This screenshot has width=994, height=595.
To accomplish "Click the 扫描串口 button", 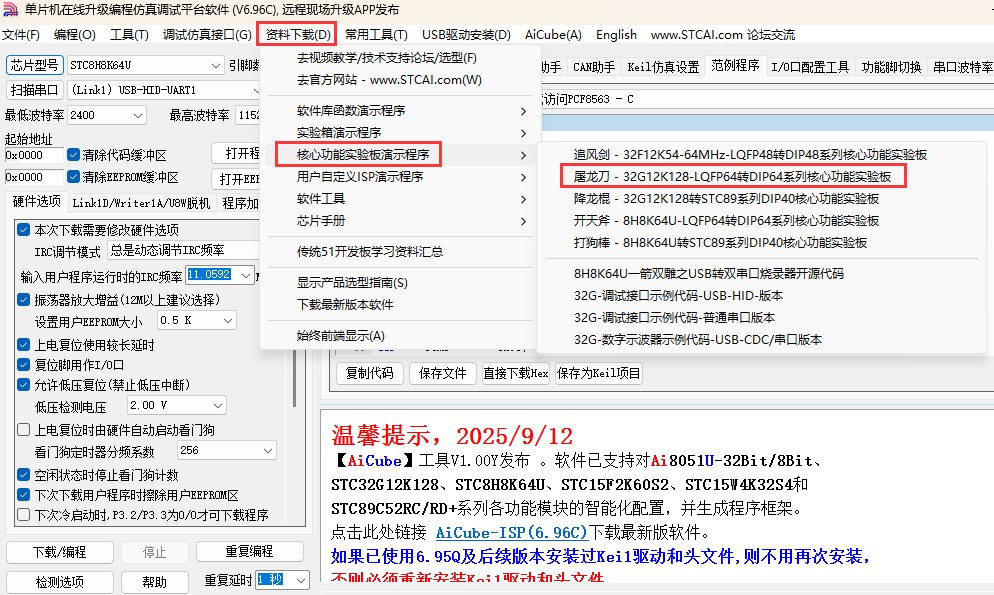I will (x=34, y=90).
